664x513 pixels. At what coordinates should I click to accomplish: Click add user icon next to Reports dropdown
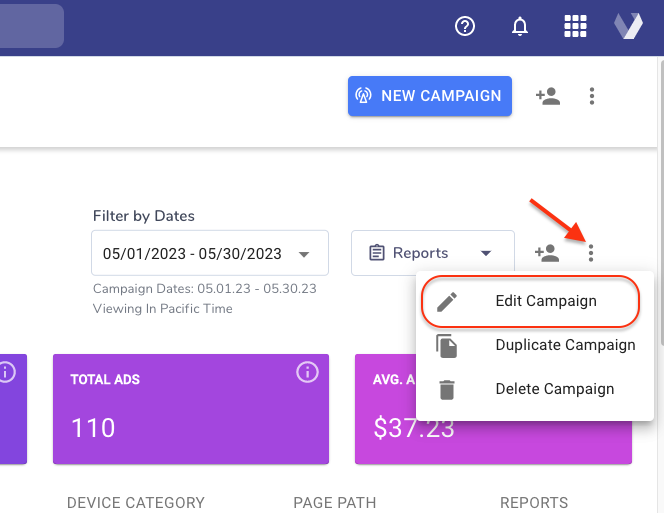(x=547, y=253)
